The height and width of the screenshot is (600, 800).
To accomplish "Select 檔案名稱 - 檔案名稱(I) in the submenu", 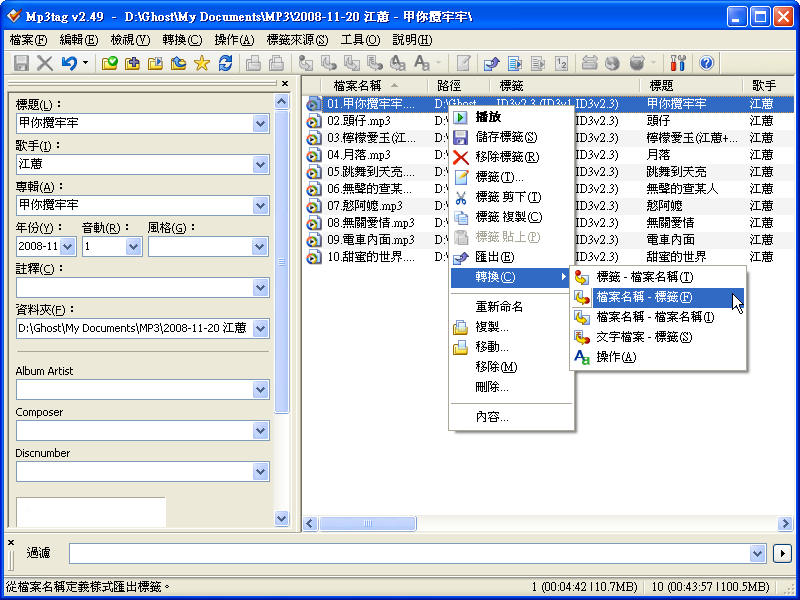I will 658,317.
